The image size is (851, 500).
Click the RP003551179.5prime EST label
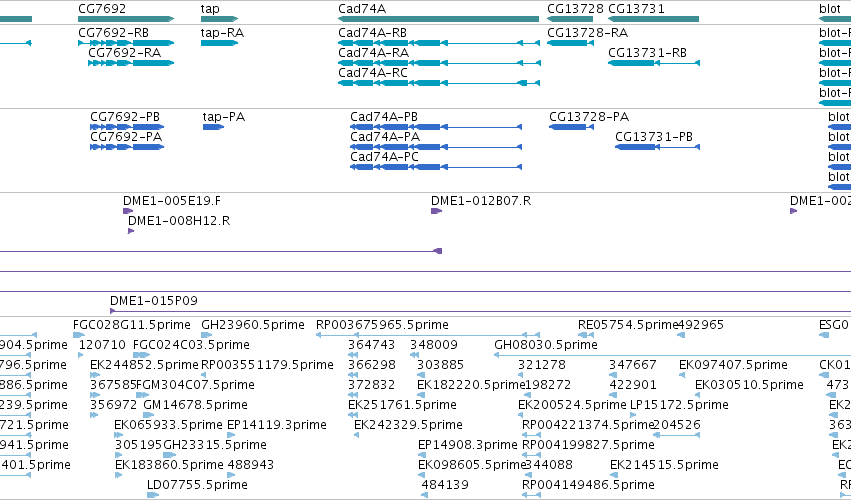tap(267, 365)
